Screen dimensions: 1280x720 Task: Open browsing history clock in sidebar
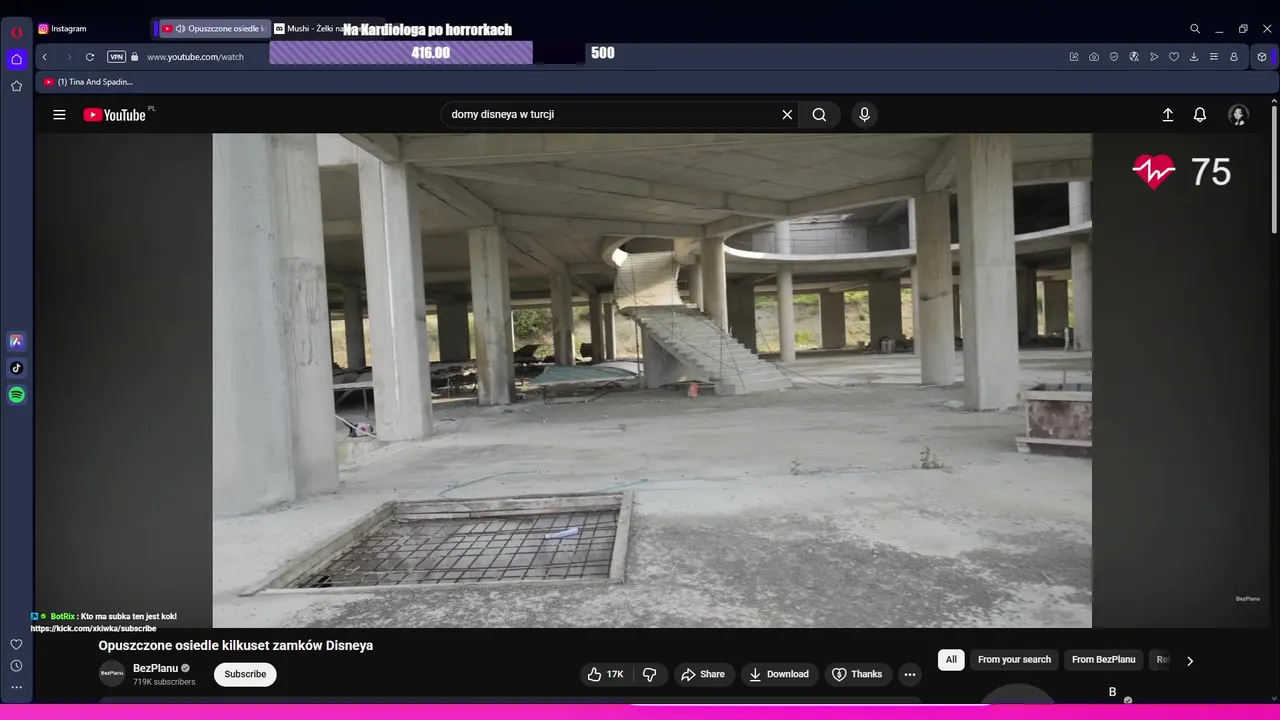pyautogui.click(x=16, y=666)
